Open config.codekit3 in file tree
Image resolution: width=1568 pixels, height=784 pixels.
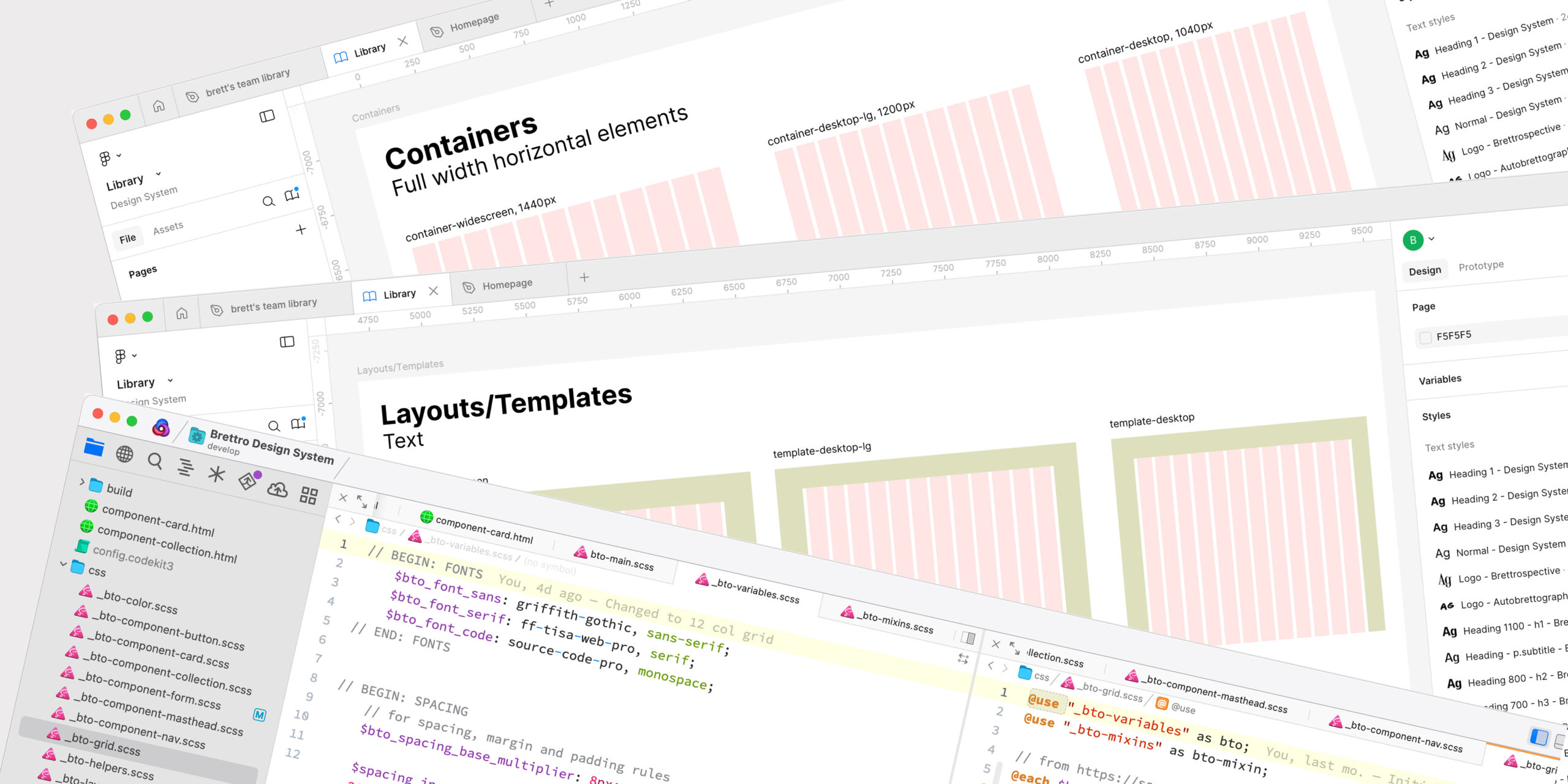click(133, 558)
